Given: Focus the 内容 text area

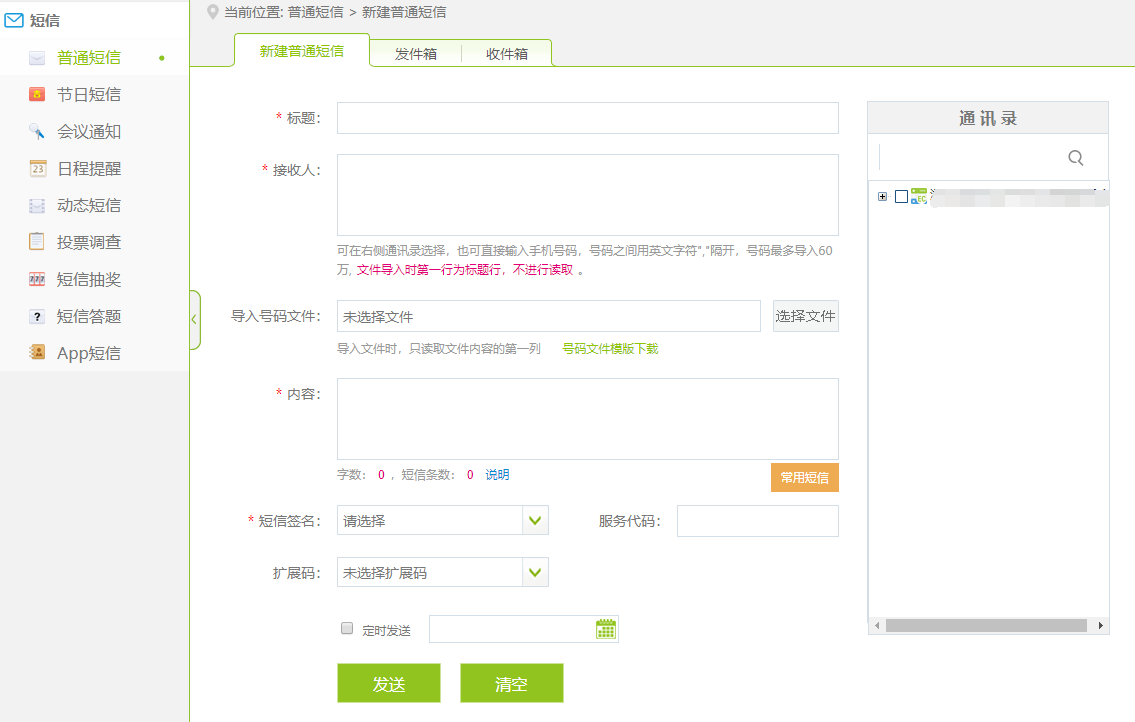Looking at the screenshot, I should (588, 419).
